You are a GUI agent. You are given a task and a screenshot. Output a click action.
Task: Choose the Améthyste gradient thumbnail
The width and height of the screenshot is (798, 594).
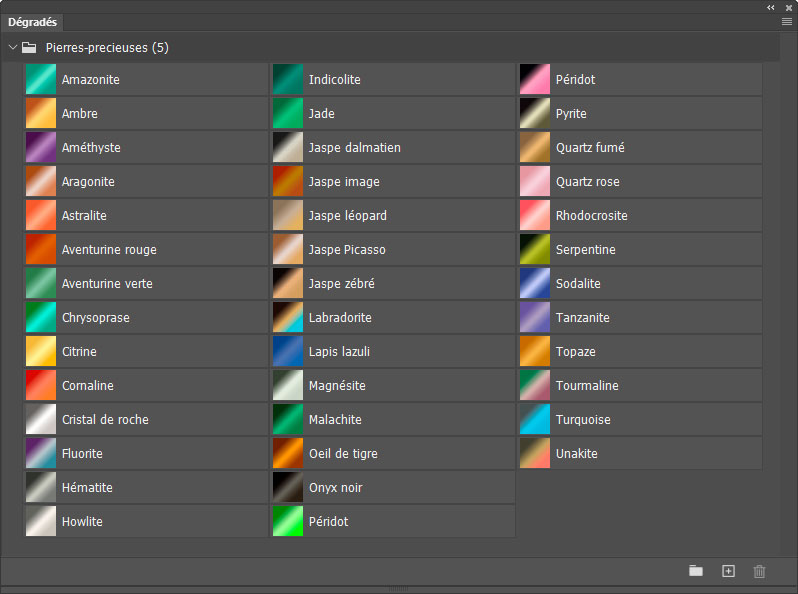(x=41, y=148)
